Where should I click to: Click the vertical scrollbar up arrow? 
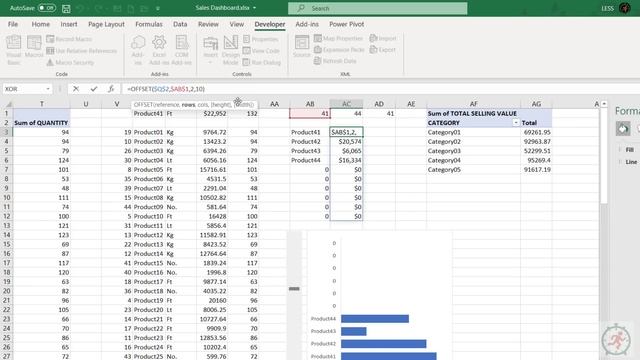pyautogui.click(x=604, y=104)
